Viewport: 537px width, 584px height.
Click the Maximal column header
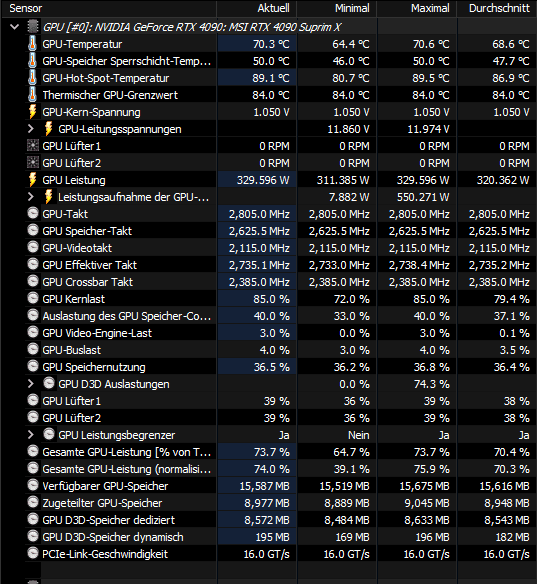tap(430, 8)
